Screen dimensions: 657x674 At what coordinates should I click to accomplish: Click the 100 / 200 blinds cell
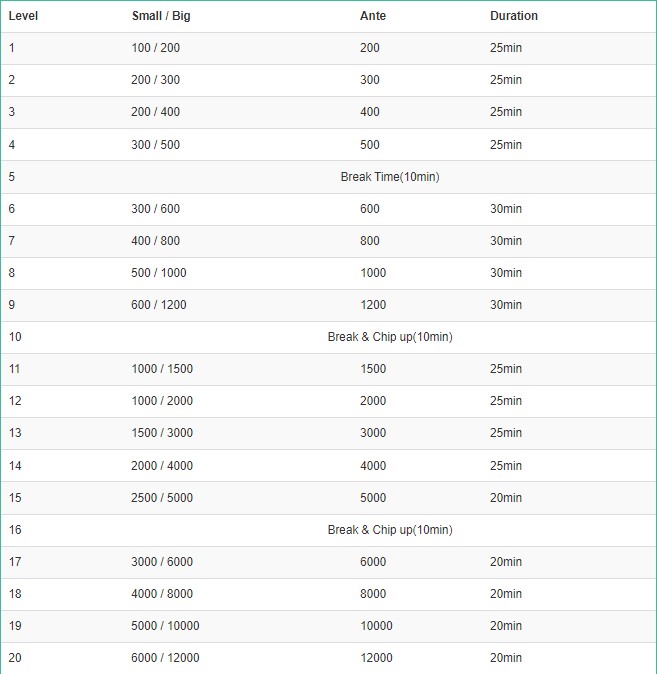click(156, 48)
